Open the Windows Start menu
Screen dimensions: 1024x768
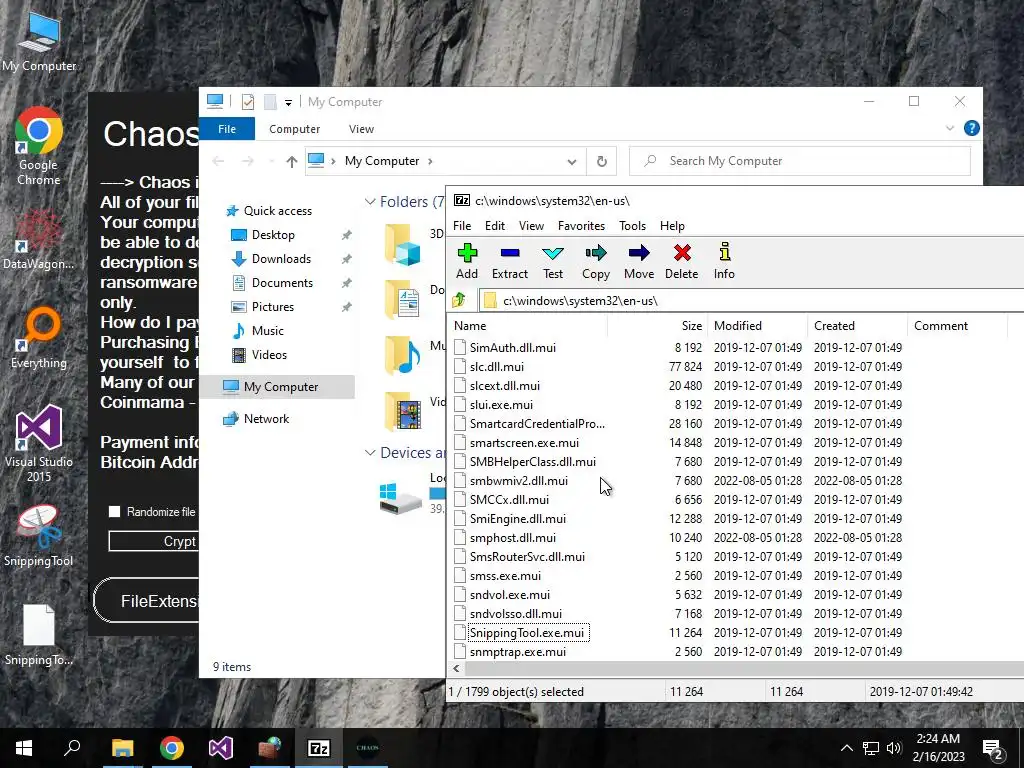[24, 748]
